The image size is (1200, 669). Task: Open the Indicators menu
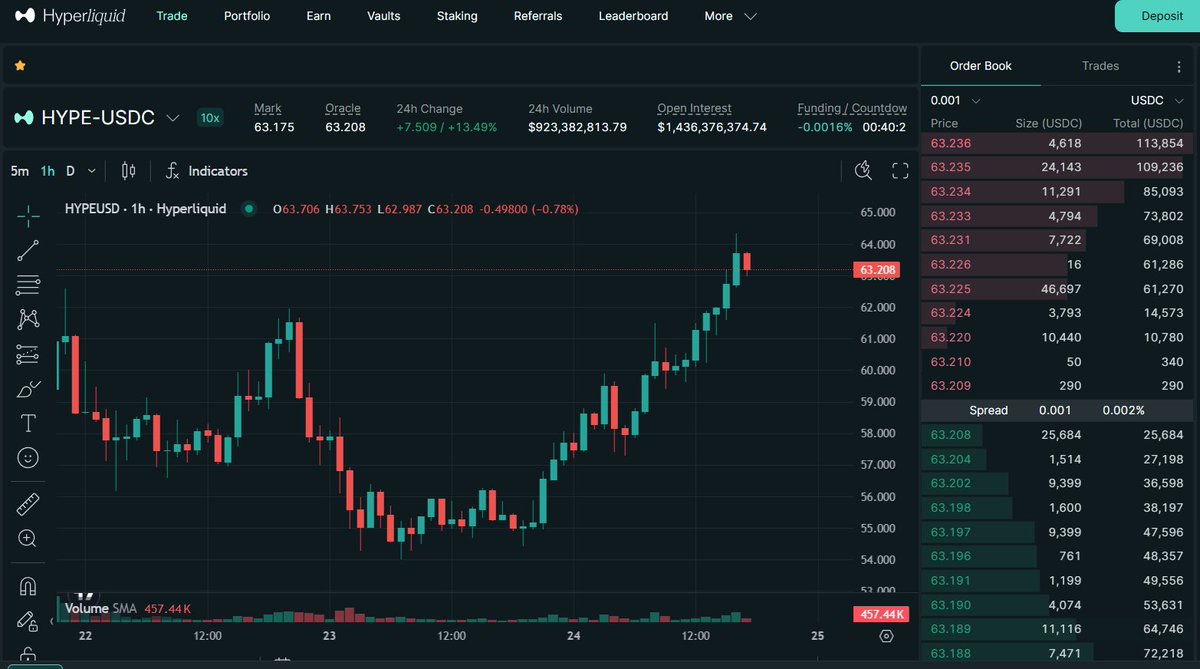[206, 171]
